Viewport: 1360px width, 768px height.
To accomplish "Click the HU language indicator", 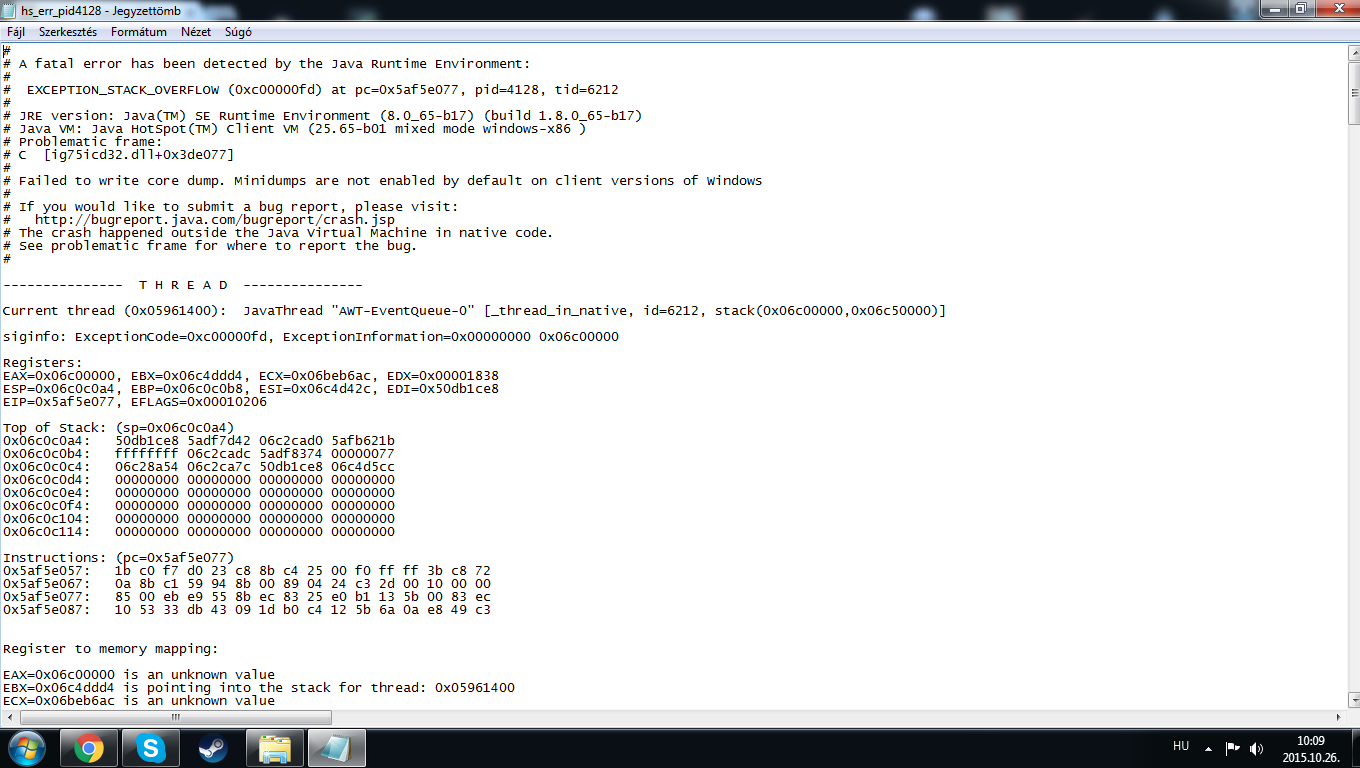I will [1180, 746].
